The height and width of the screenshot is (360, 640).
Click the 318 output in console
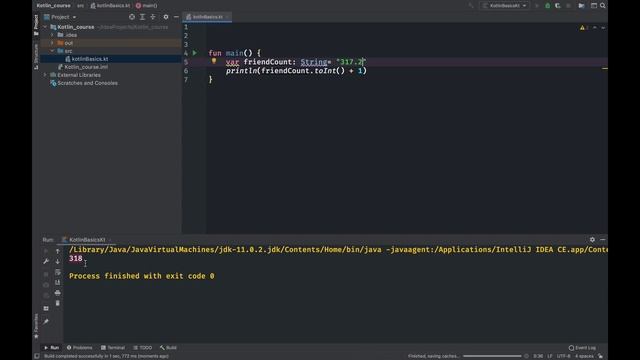click(76, 258)
